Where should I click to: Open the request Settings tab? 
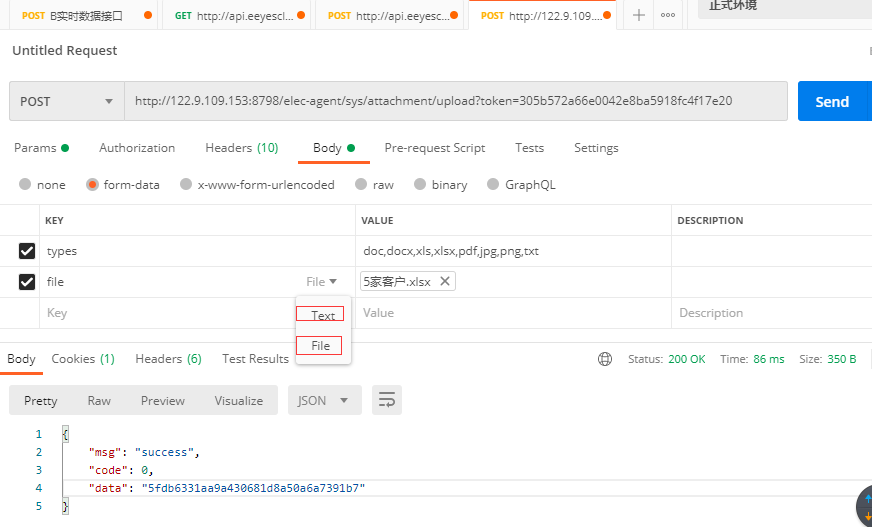pyautogui.click(x=596, y=148)
